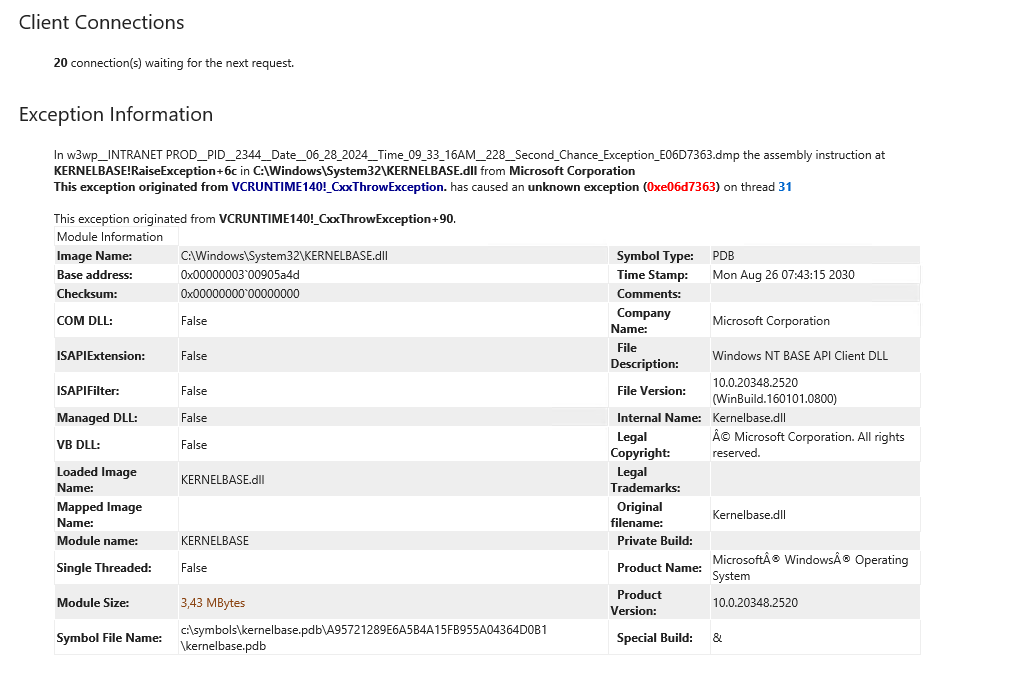Click the False value in Single Threaded row
The height and width of the screenshot is (683, 1016).
tap(194, 568)
